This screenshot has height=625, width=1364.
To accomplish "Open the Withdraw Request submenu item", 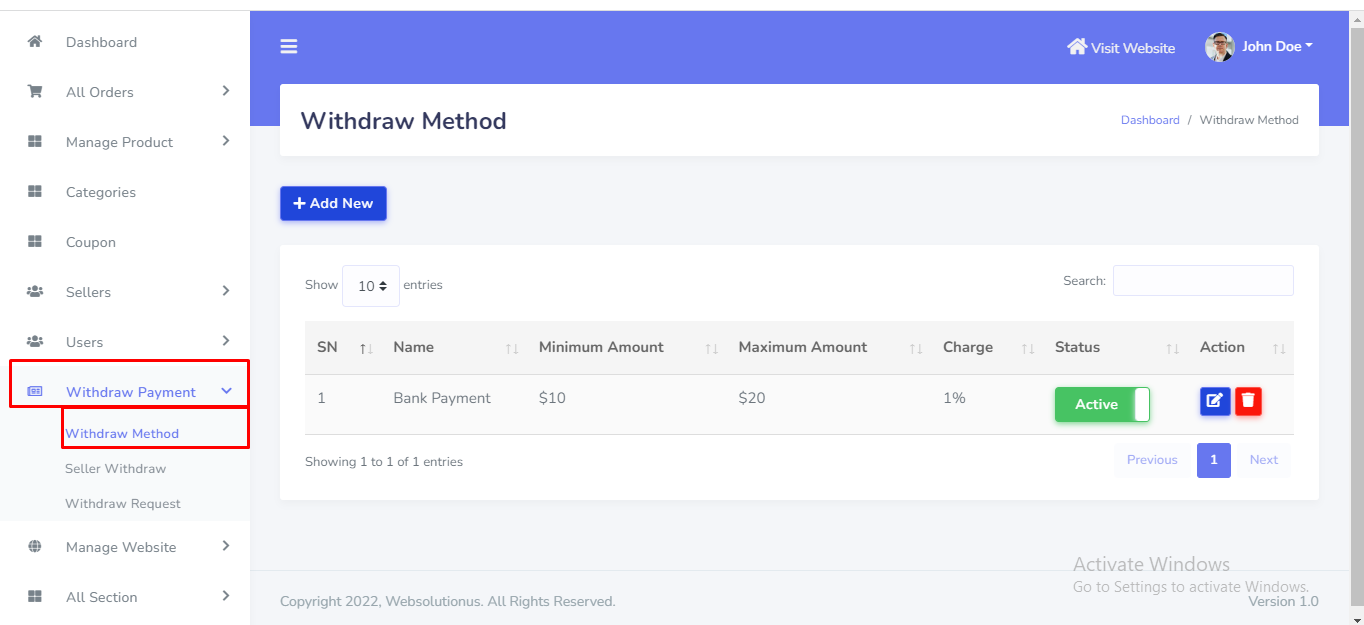I will pos(123,504).
